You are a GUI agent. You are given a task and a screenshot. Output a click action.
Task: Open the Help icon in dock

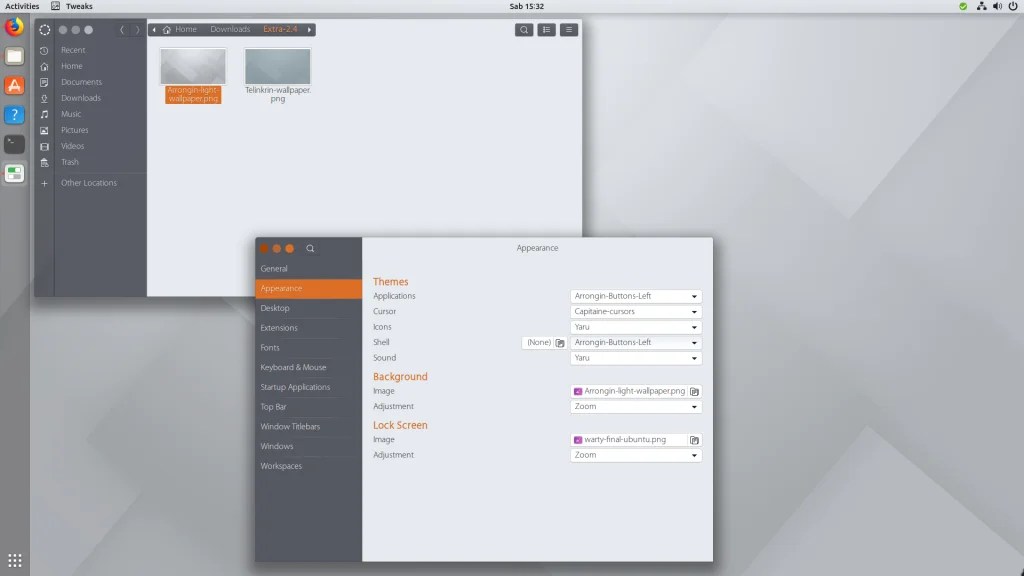14,115
